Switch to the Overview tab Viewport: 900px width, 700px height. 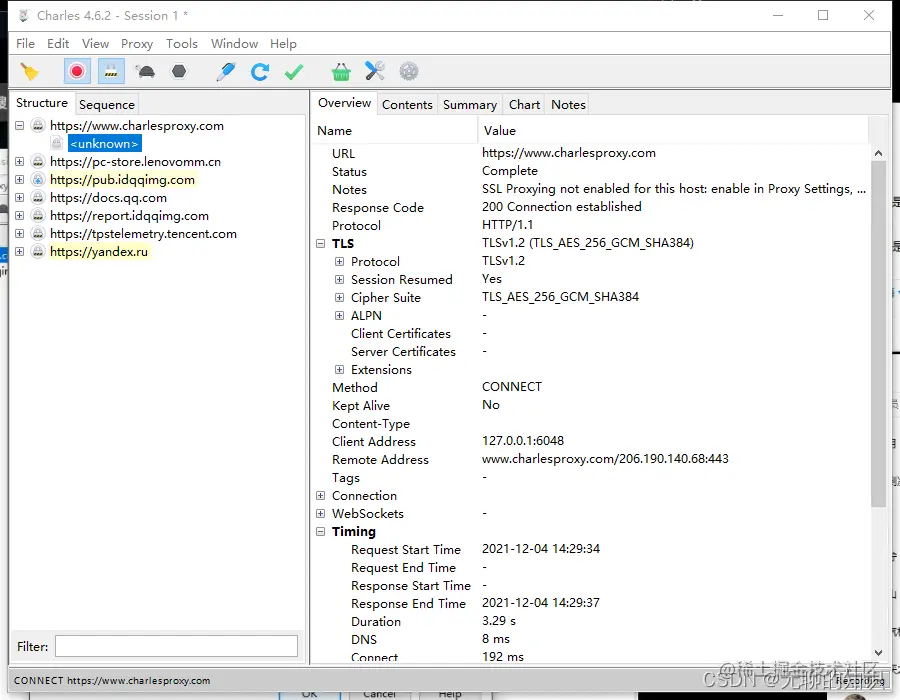[344, 103]
